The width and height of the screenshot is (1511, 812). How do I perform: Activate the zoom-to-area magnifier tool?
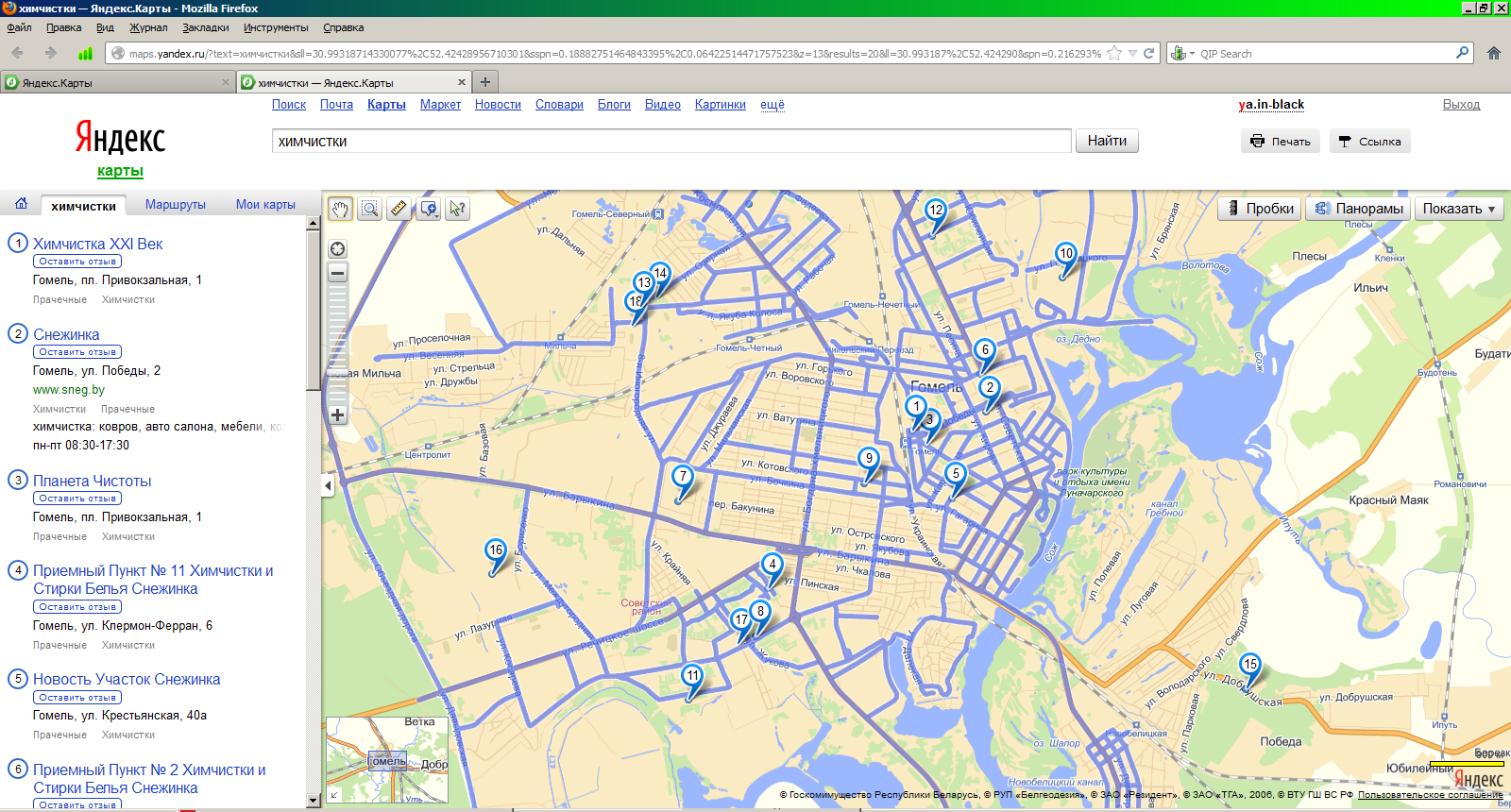pos(370,209)
